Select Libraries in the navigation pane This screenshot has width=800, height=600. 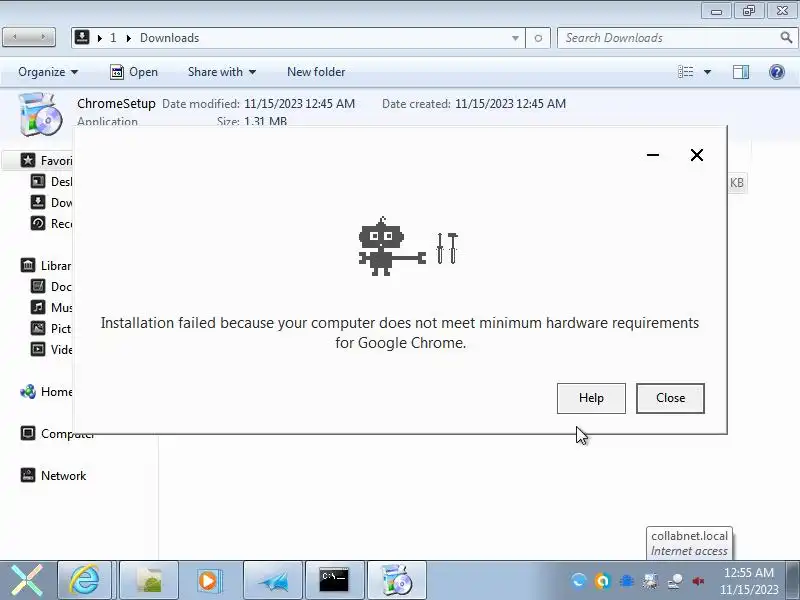pos(47,266)
